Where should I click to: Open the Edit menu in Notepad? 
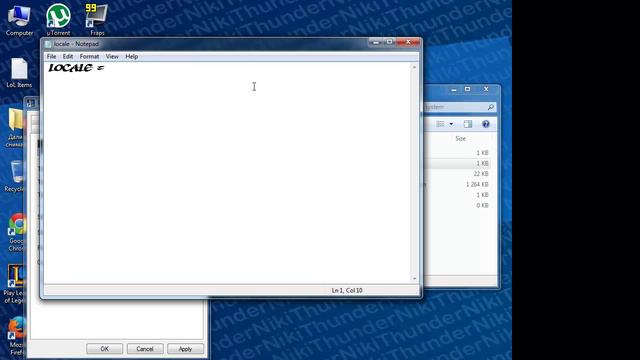tap(68, 56)
